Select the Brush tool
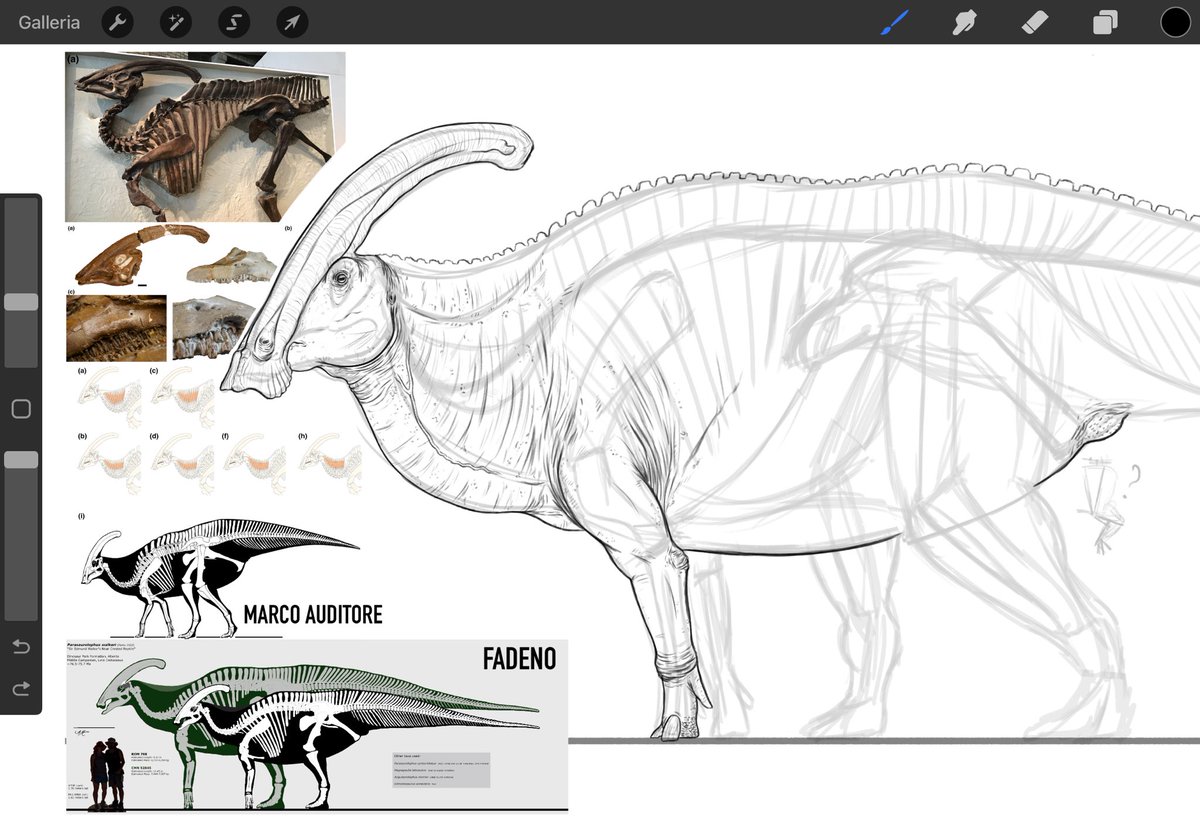The image size is (1200, 838). point(894,22)
